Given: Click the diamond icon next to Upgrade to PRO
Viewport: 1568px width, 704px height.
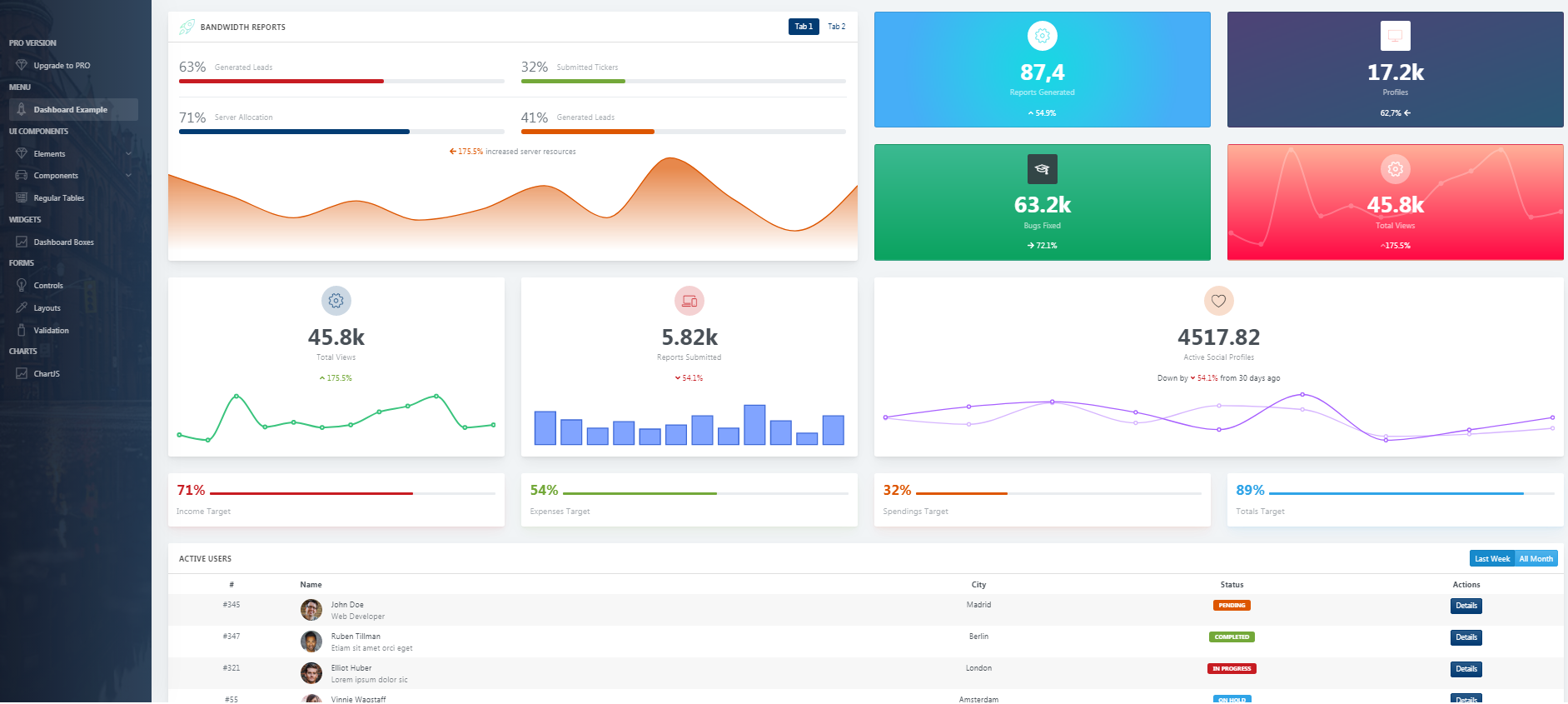Looking at the screenshot, I should click(x=22, y=65).
